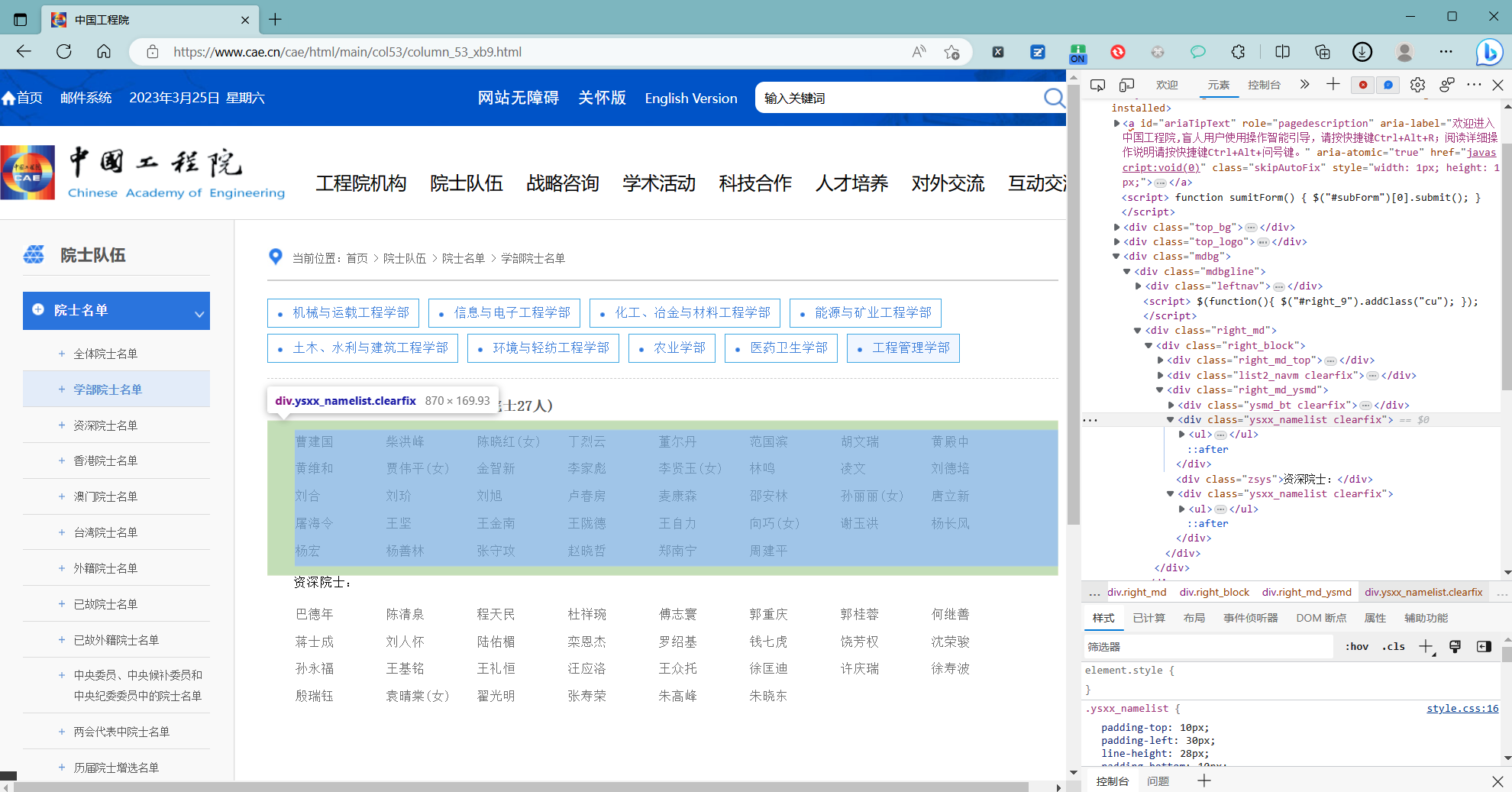Expand the ysmd_bt clearfix node
The width and height of the screenshot is (1512, 792).
tap(1171, 405)
